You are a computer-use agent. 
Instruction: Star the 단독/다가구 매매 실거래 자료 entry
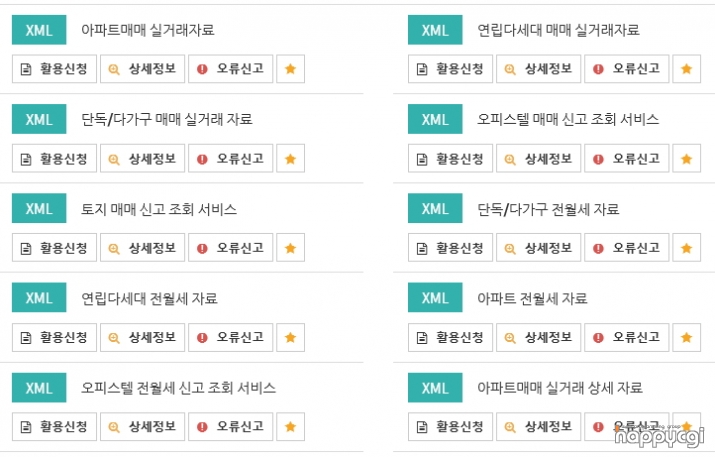pyautogui.click(x=290, y=159)
